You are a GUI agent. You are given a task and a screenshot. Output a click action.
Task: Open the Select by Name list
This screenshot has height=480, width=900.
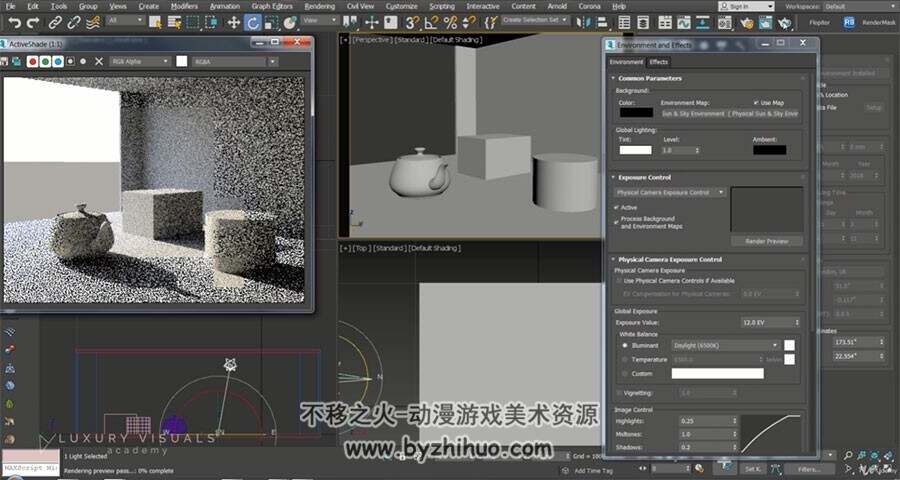pyautogui.click(x=174, y=22)
